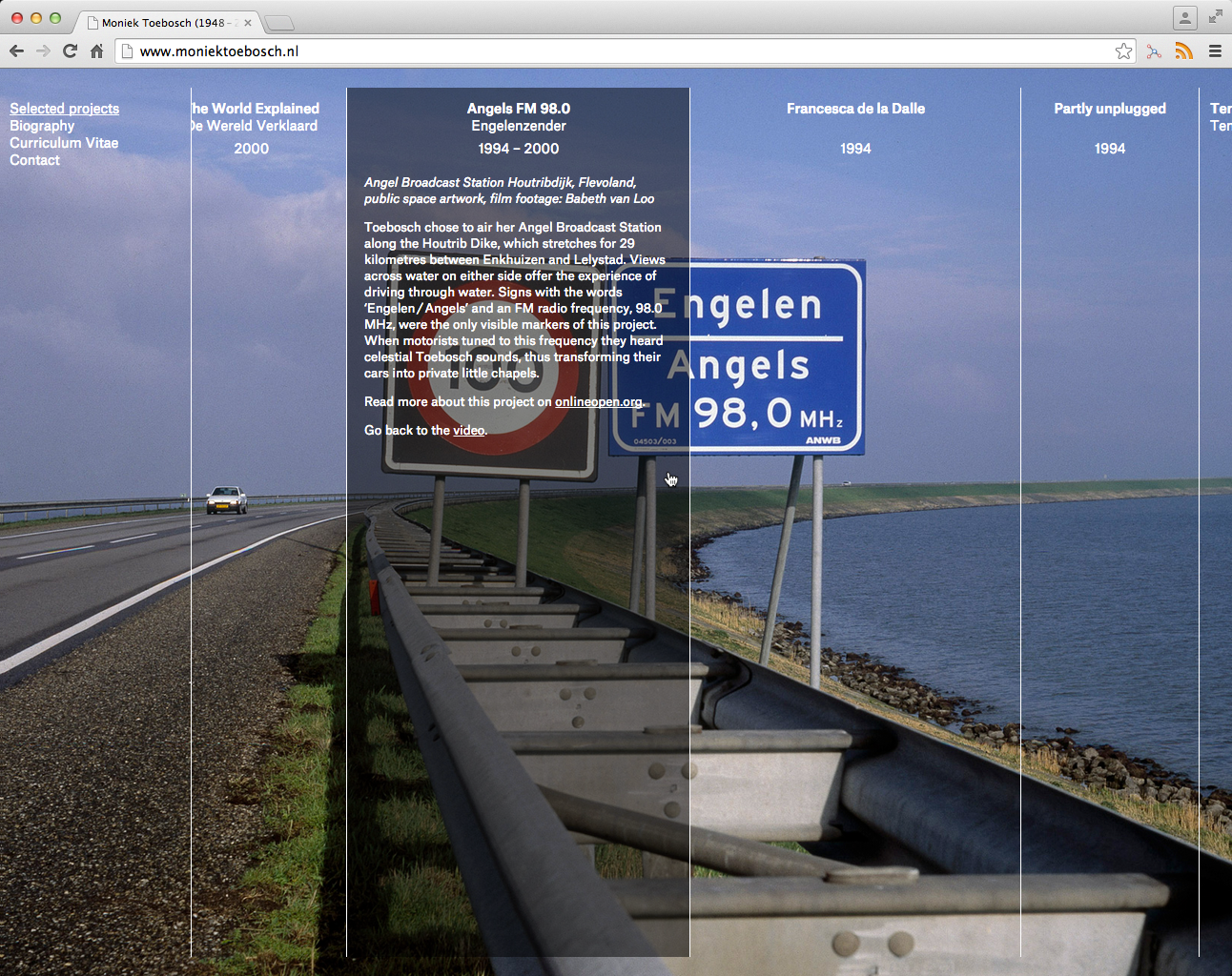Viewport: 1232px width, 976px height.
Task: Click the browser back arrow
Action: (x=16, y=51)
